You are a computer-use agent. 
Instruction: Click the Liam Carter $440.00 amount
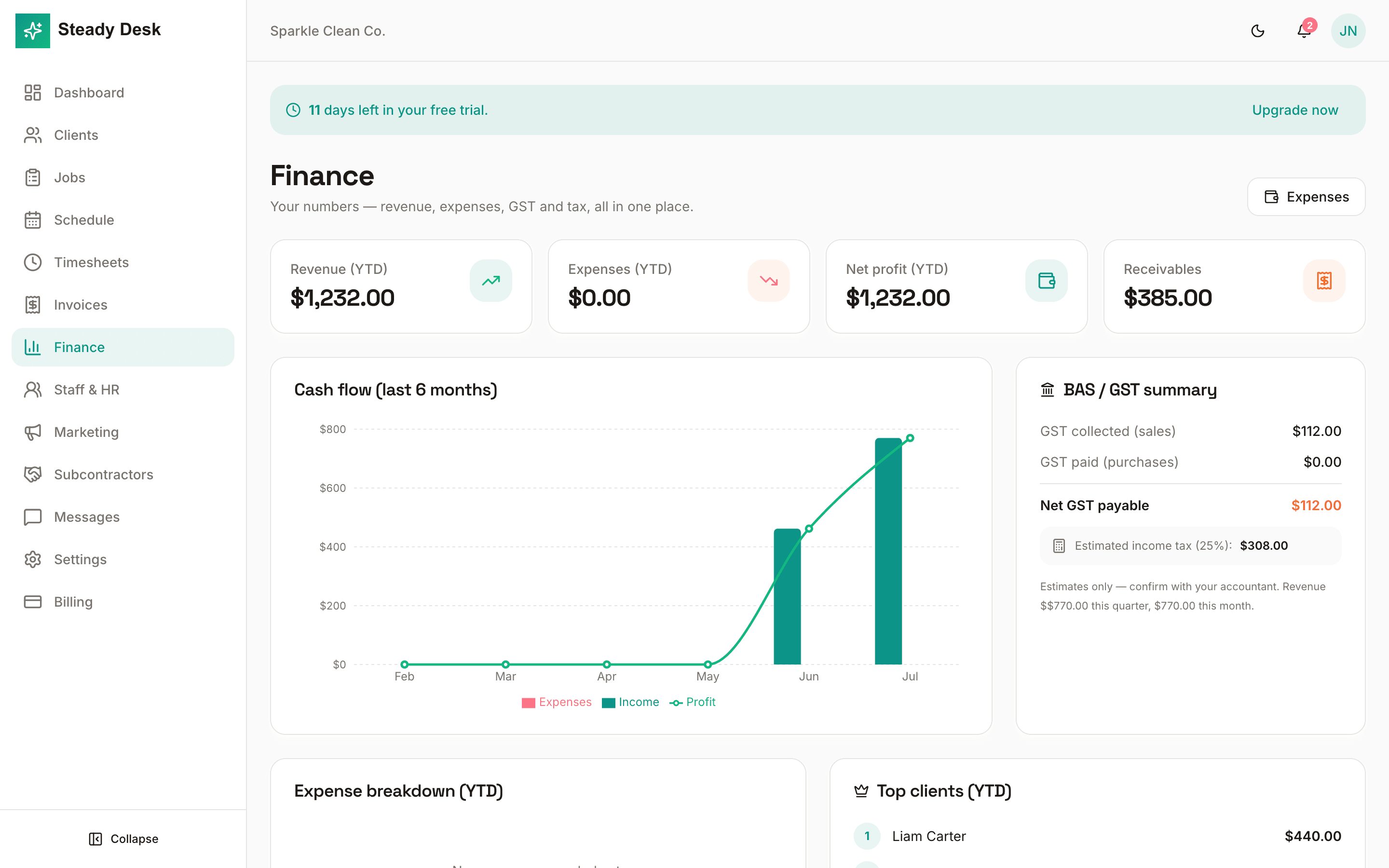[x=1313, y=836]
